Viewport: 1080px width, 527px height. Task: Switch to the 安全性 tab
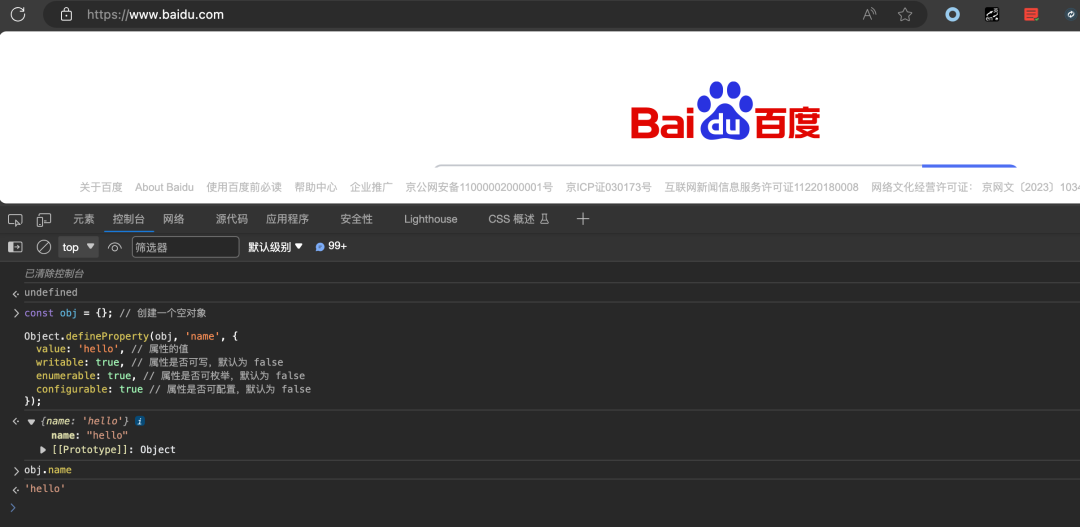pyautogui.click(x=356, y=219)
